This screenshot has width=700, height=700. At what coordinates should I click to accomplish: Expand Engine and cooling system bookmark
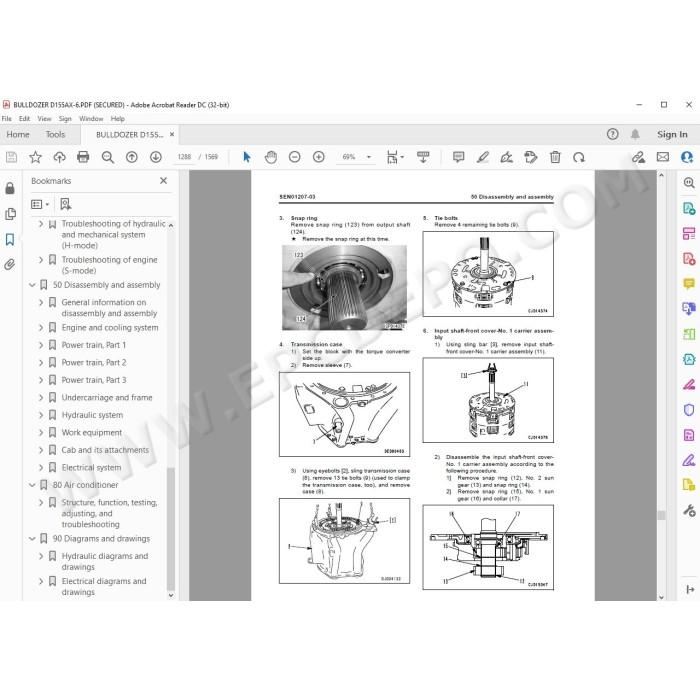[41, 328]
